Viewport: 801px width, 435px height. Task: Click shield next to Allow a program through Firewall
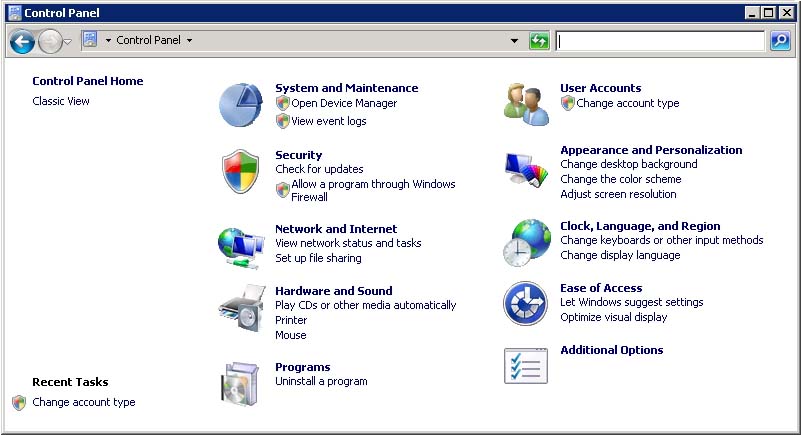coord(282,190)
